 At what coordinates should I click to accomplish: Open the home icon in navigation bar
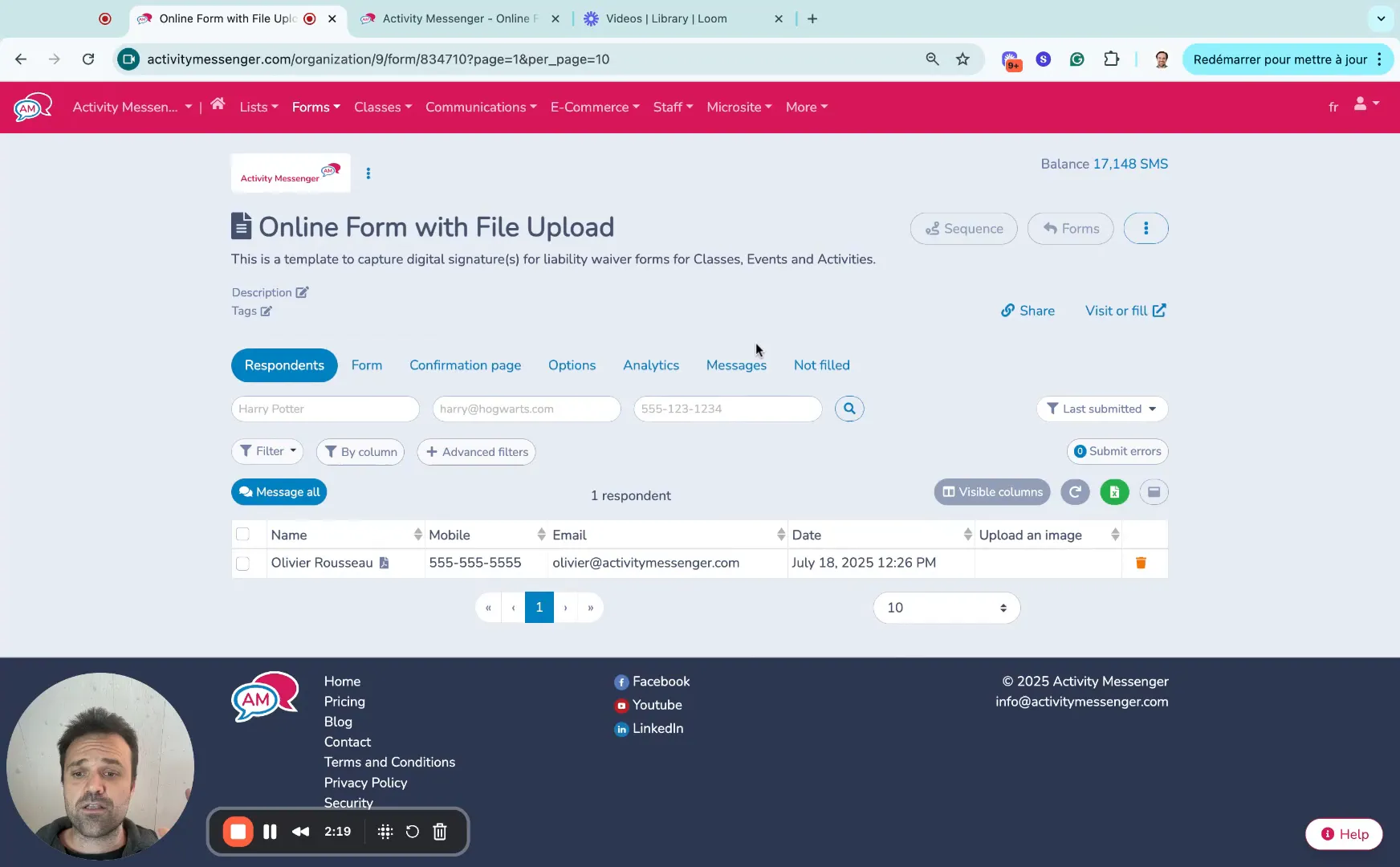(x=218, y=105)
